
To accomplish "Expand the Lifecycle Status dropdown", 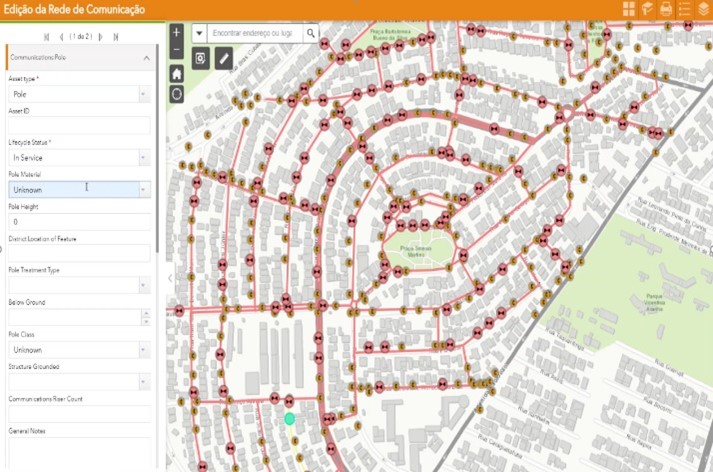I will 143,158.
